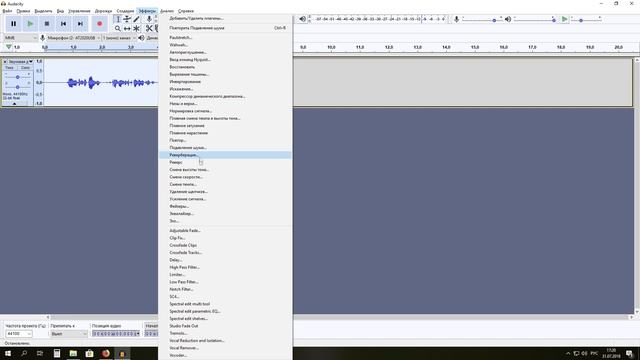
Task: Click the Play-at-speed green arrow
Action: [564, 19]
